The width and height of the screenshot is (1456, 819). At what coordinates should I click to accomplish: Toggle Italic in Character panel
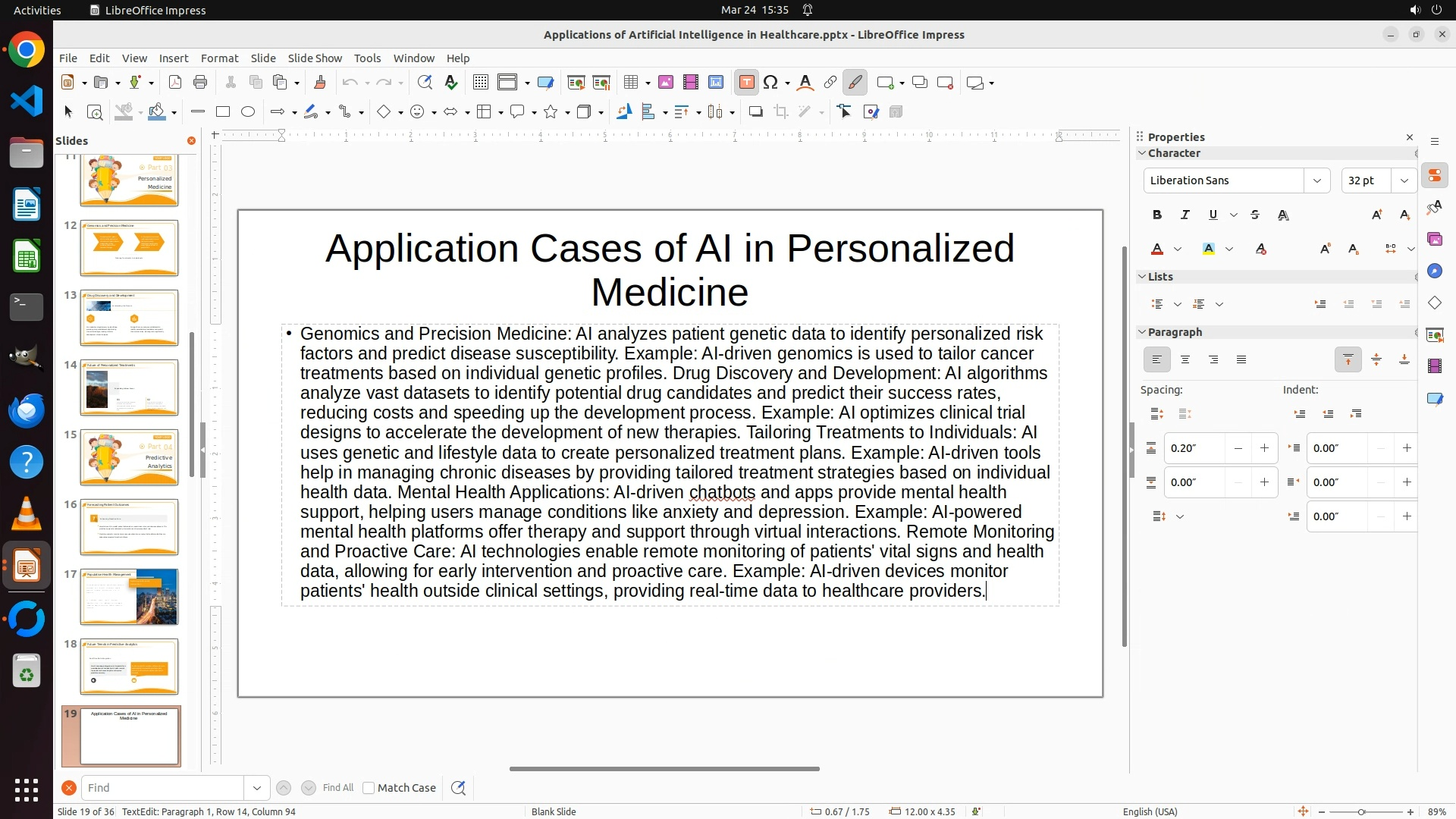point(1185,215)
